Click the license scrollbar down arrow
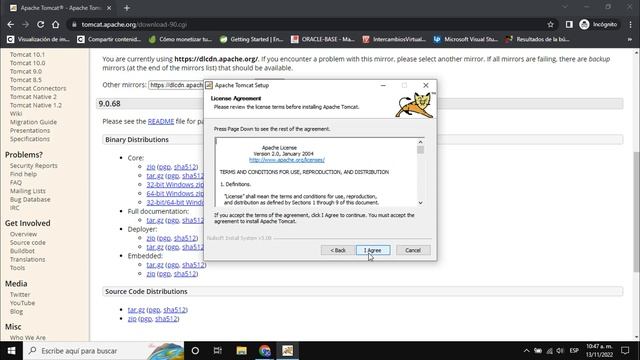 (x=420, y=203)
